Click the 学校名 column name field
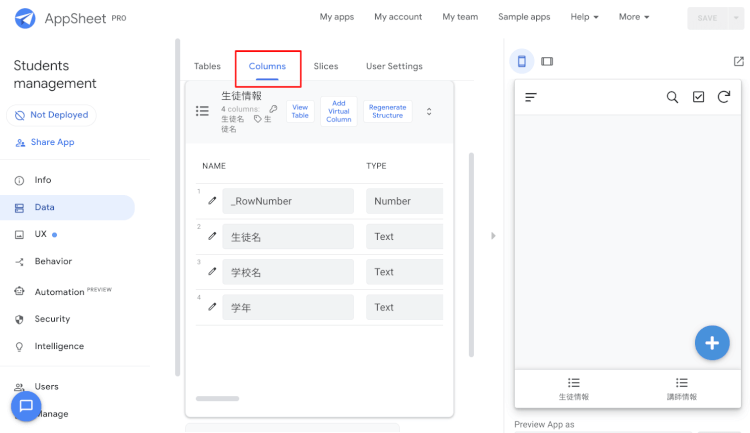The width and height of the screenshot is (750, 433). (x=288, y=272)
